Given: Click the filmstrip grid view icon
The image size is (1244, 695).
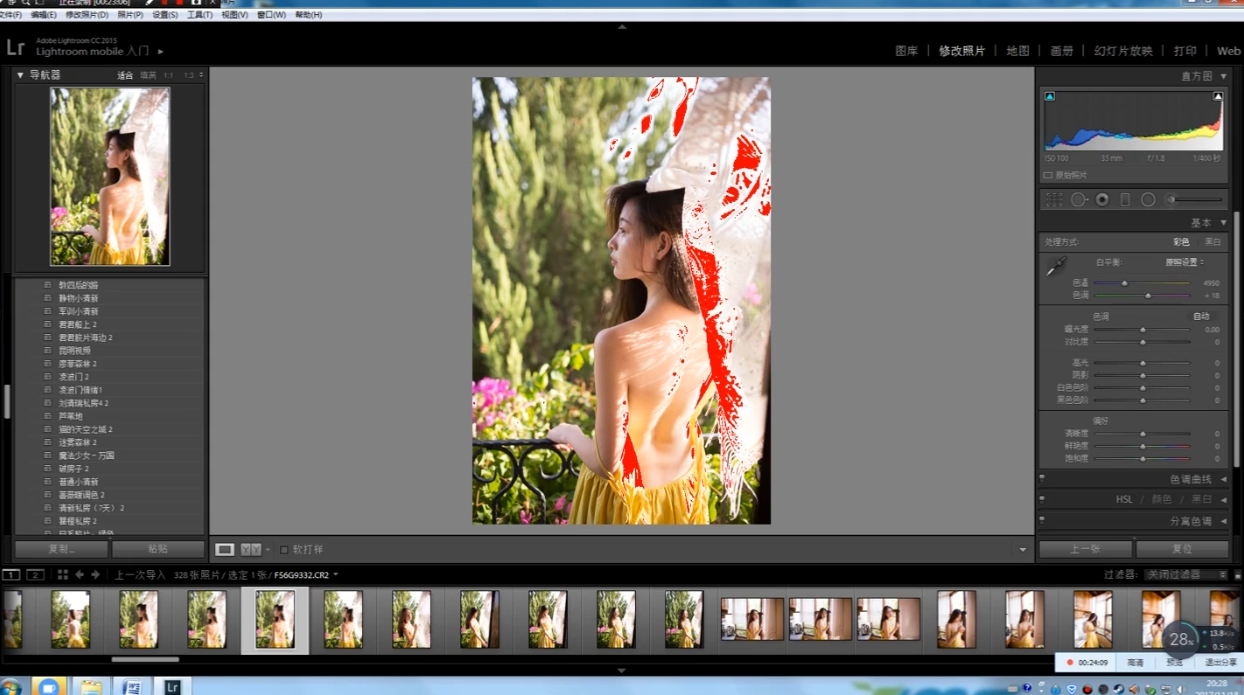Looking at the screenshot, I should tap(62, 575).
